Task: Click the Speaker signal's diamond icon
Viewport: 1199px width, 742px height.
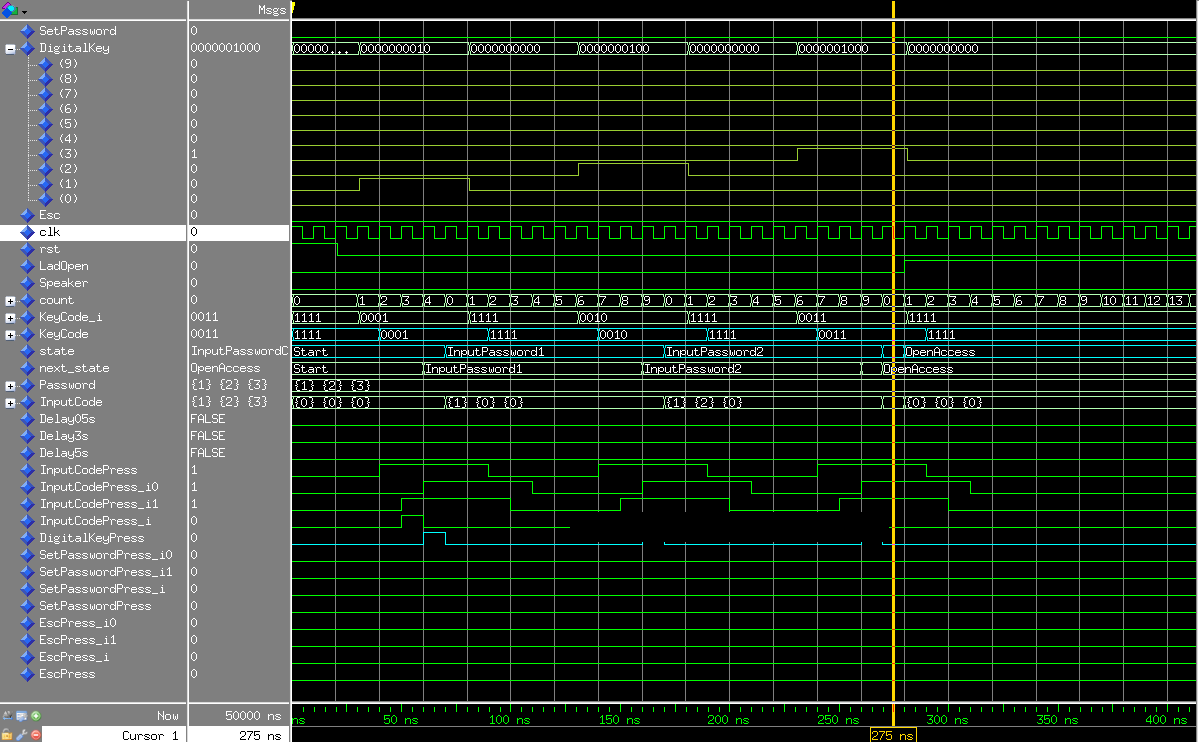Action: (27, 283)
